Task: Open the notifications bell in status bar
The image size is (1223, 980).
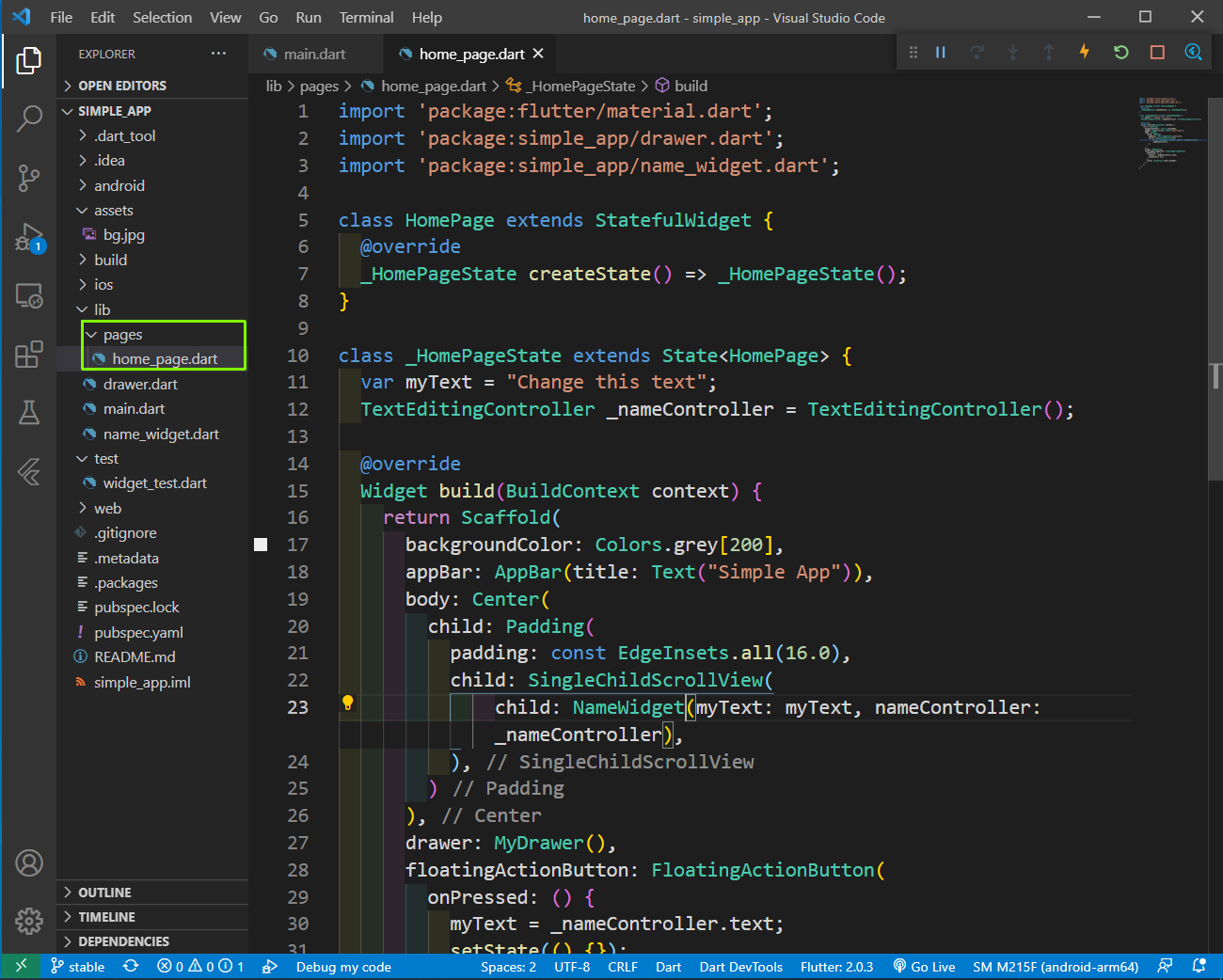Action: 1199,966
